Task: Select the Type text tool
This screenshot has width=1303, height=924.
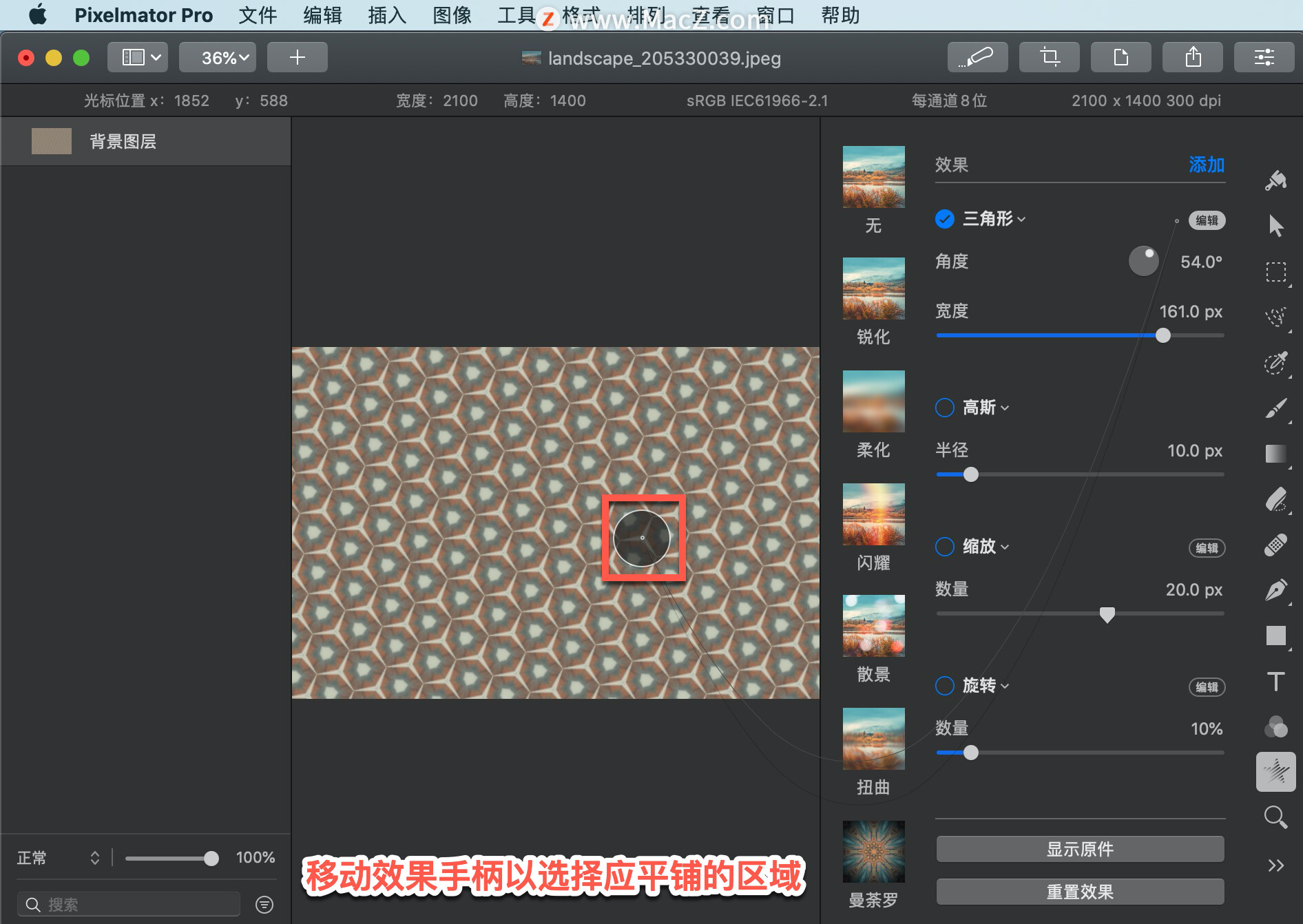Action: tap(1275, 682)
